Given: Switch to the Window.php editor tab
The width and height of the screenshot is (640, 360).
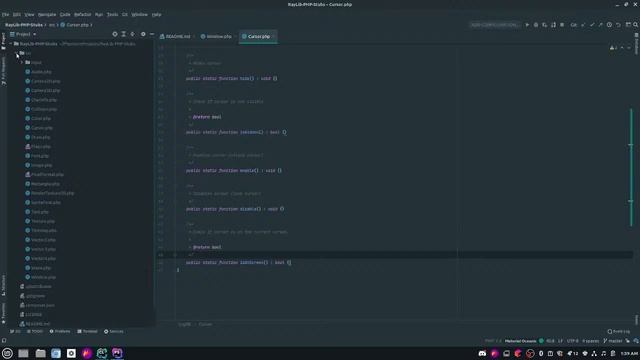Looking at the screenshot, I should pyautogui.click(x=217, y=36).
